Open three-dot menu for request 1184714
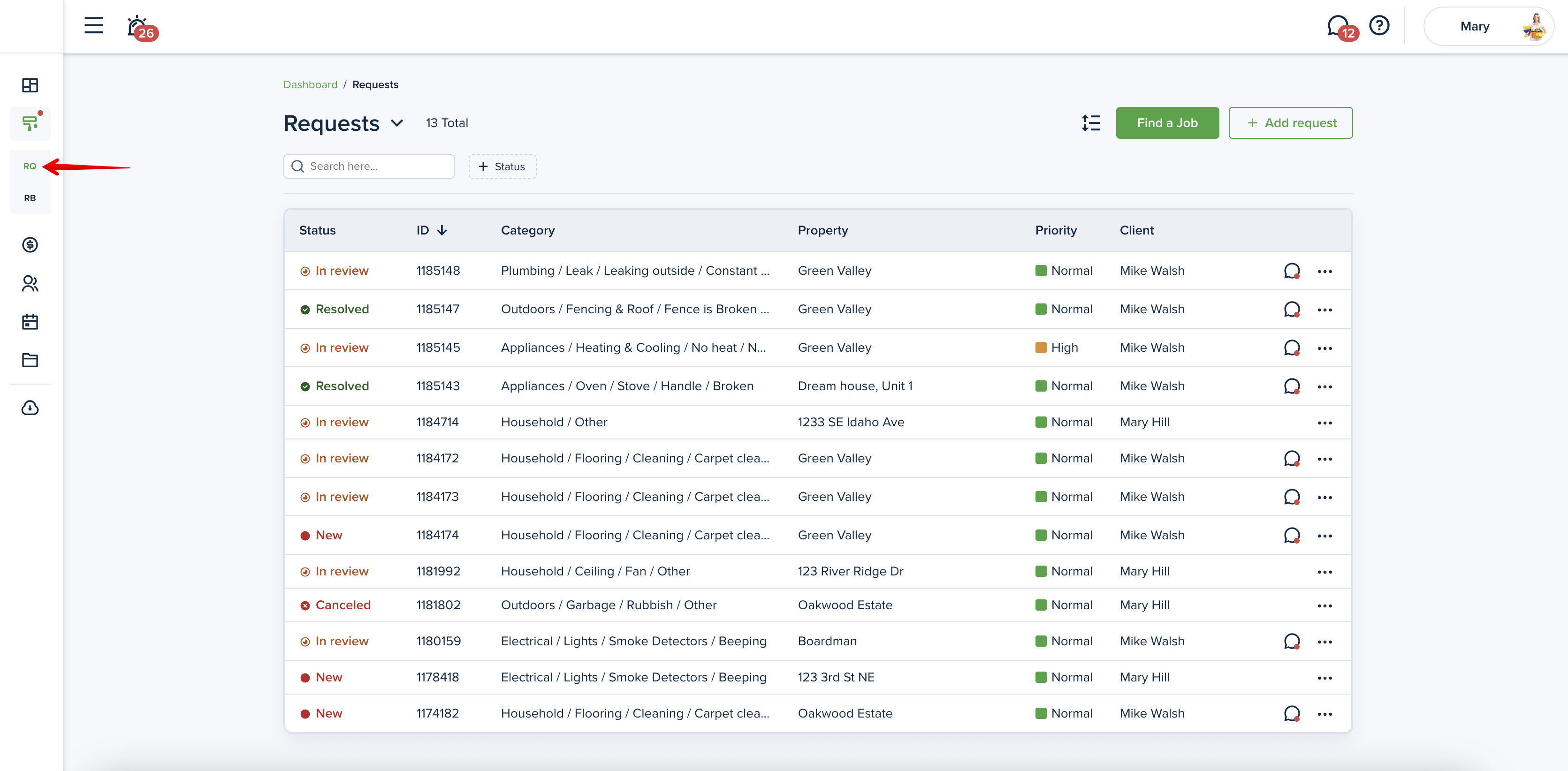 pos(1324,423)
